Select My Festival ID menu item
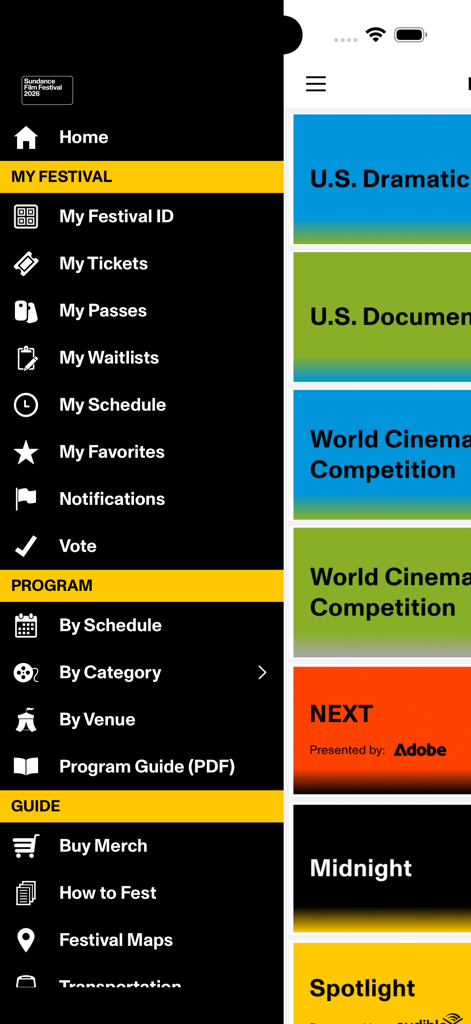This screenshot has width=471, height=1024. [116, 216]
